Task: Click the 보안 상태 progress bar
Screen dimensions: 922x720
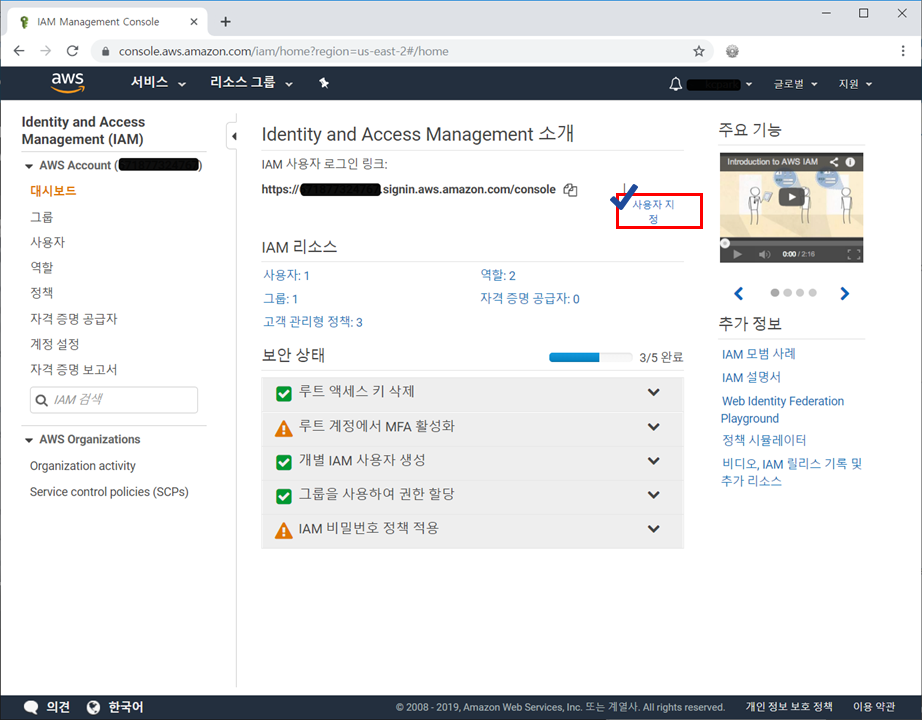Action: 590,357
